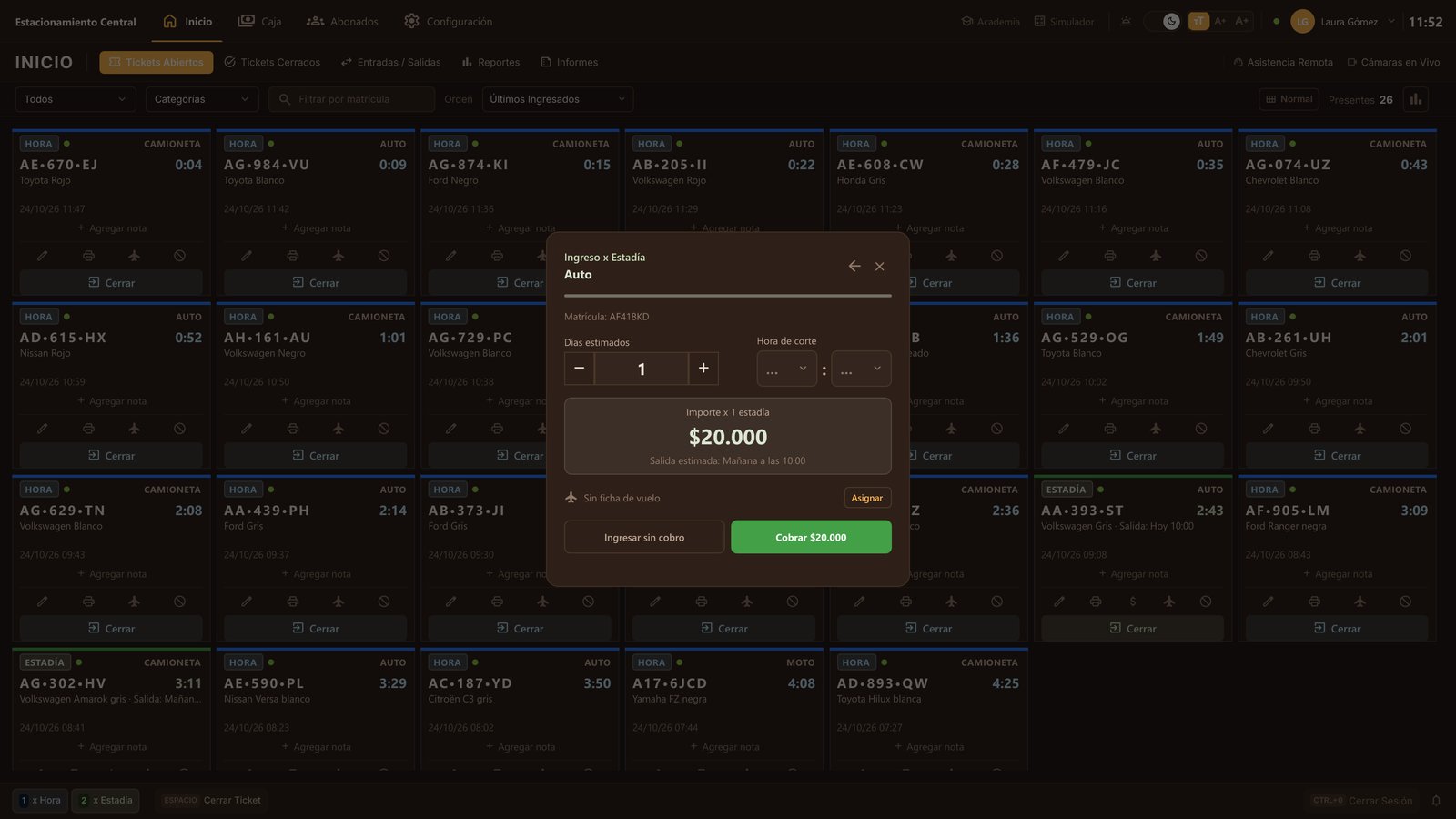
Task: Expand the Todos filter dropdown
Action: coord(76,99)
